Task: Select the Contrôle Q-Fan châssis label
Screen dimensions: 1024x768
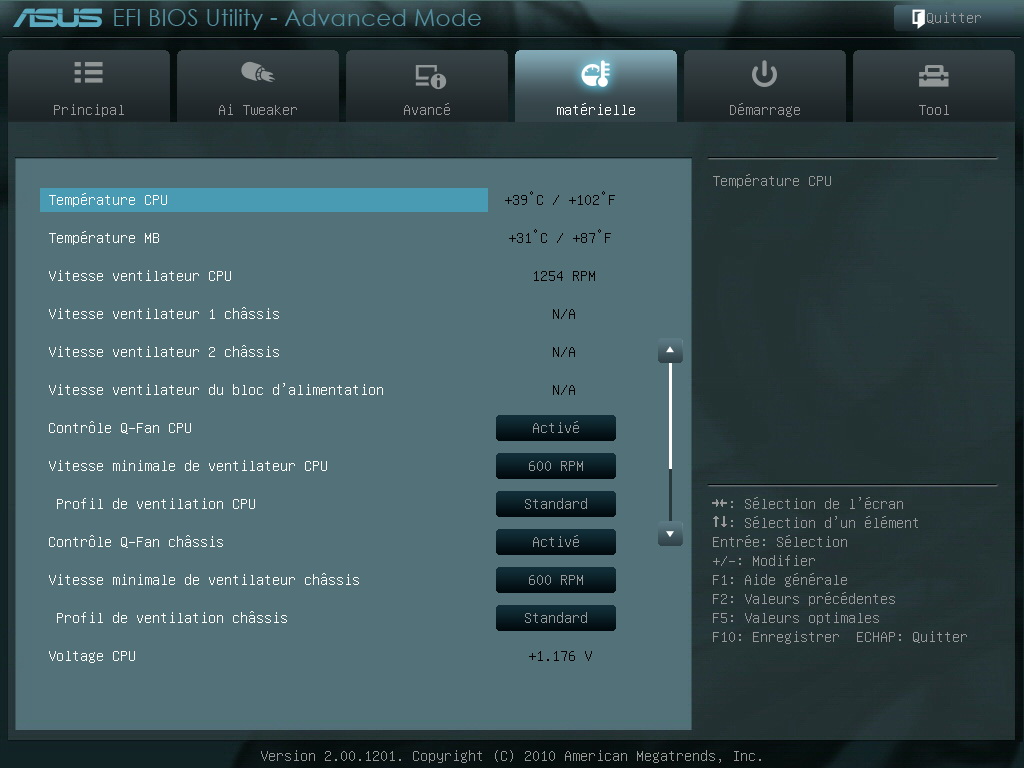Action: (x=136, y=541)
